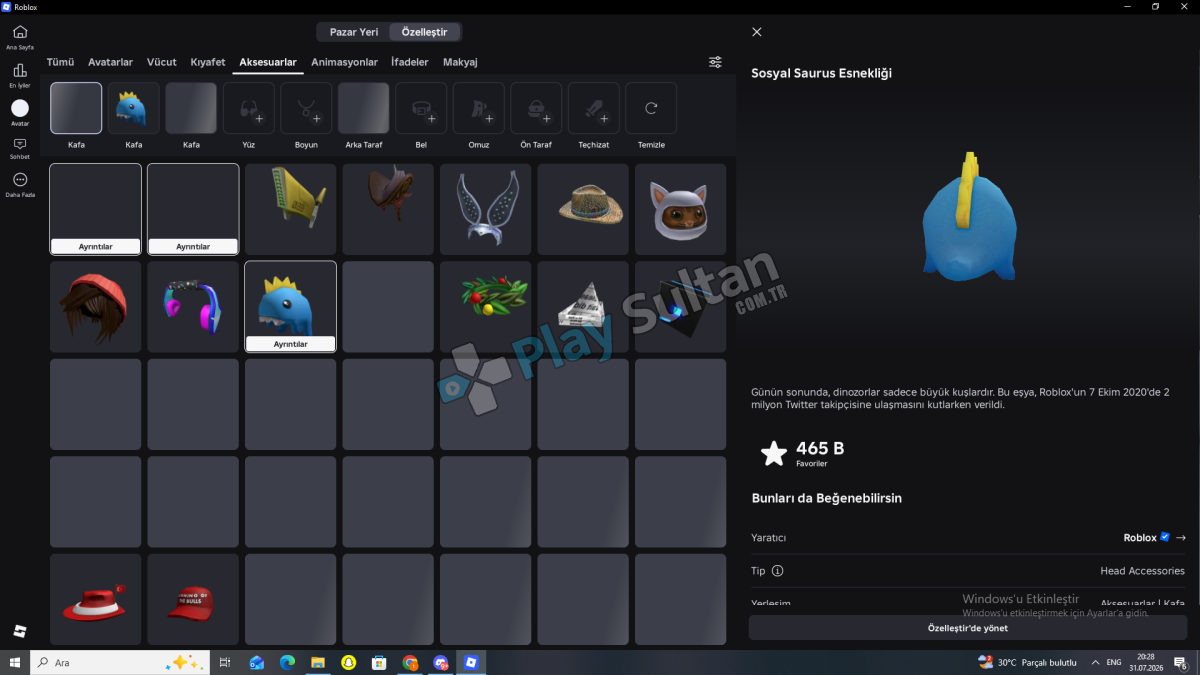Viewport: 1200px width, 675px height.
Task: Open the Makyaj tab
Action: tap(460, 62)
